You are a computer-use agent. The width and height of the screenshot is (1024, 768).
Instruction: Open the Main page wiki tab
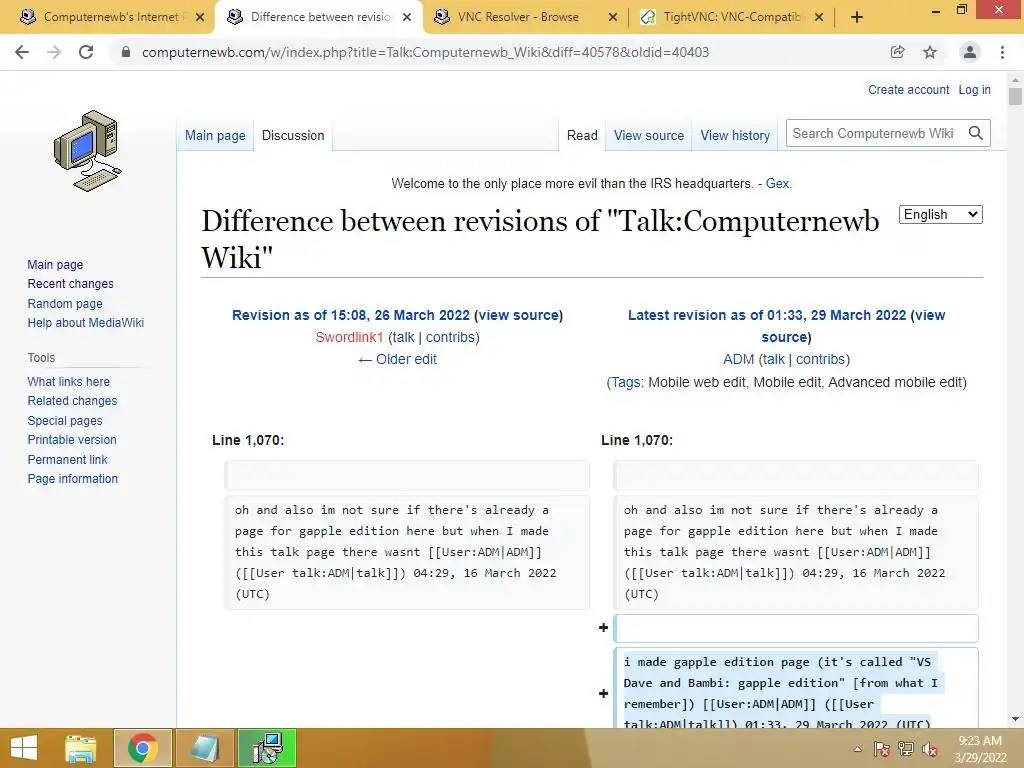[x=216, y=135]
